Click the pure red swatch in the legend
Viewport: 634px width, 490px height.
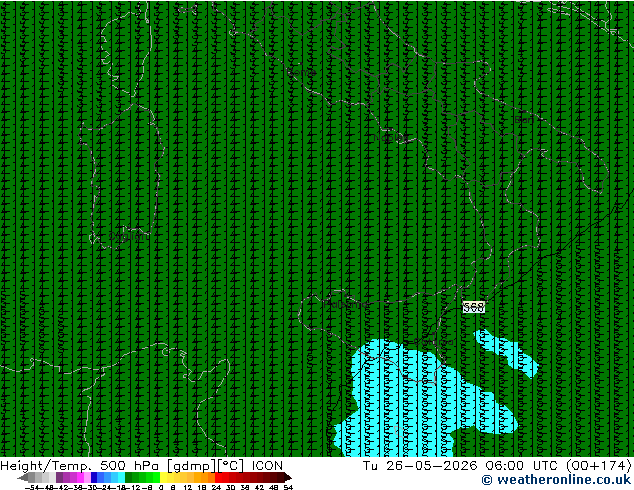(218, 478)
